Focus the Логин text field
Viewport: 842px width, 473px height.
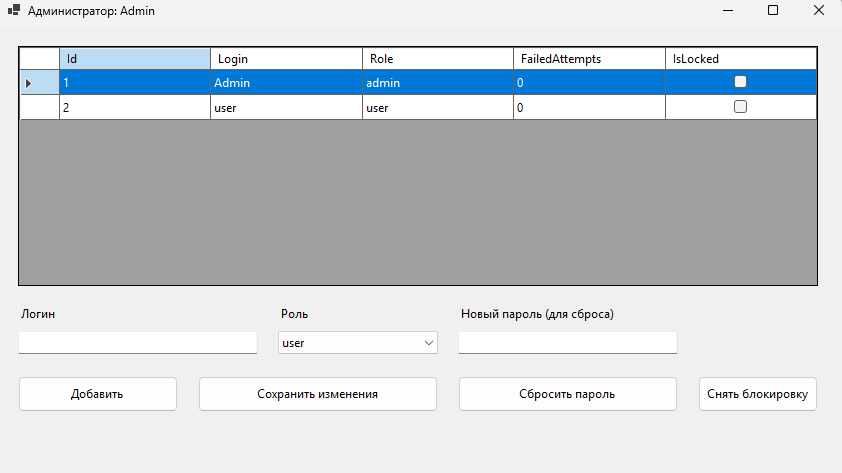[138, 343]
